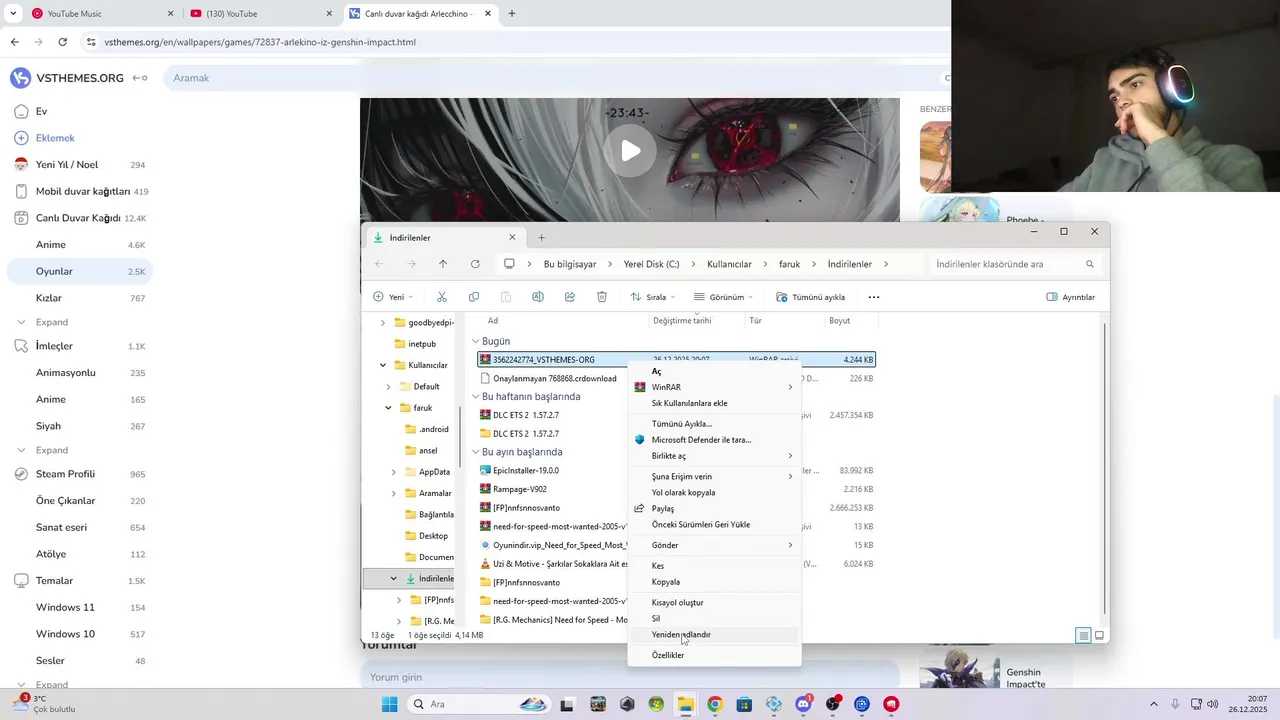Image resolution: width=1280 pixels, height=720 pixels.
Task: Switch Explorer to details list view
Action: [x=1083, y=635]
